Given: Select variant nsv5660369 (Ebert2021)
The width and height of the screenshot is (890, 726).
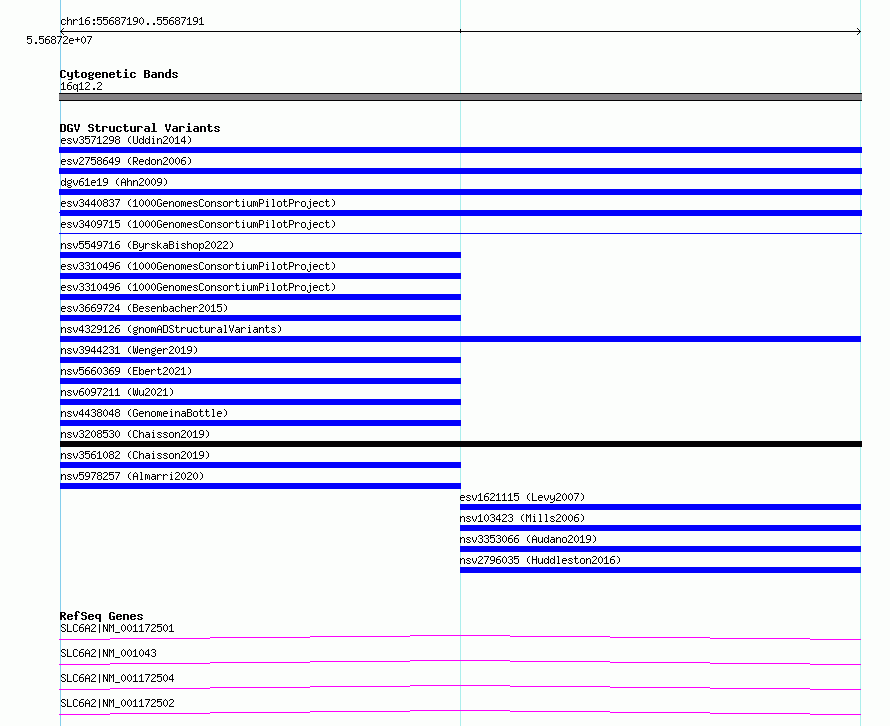Looking at the screenshot, I should pyautogui.click(x=126, y=371).
